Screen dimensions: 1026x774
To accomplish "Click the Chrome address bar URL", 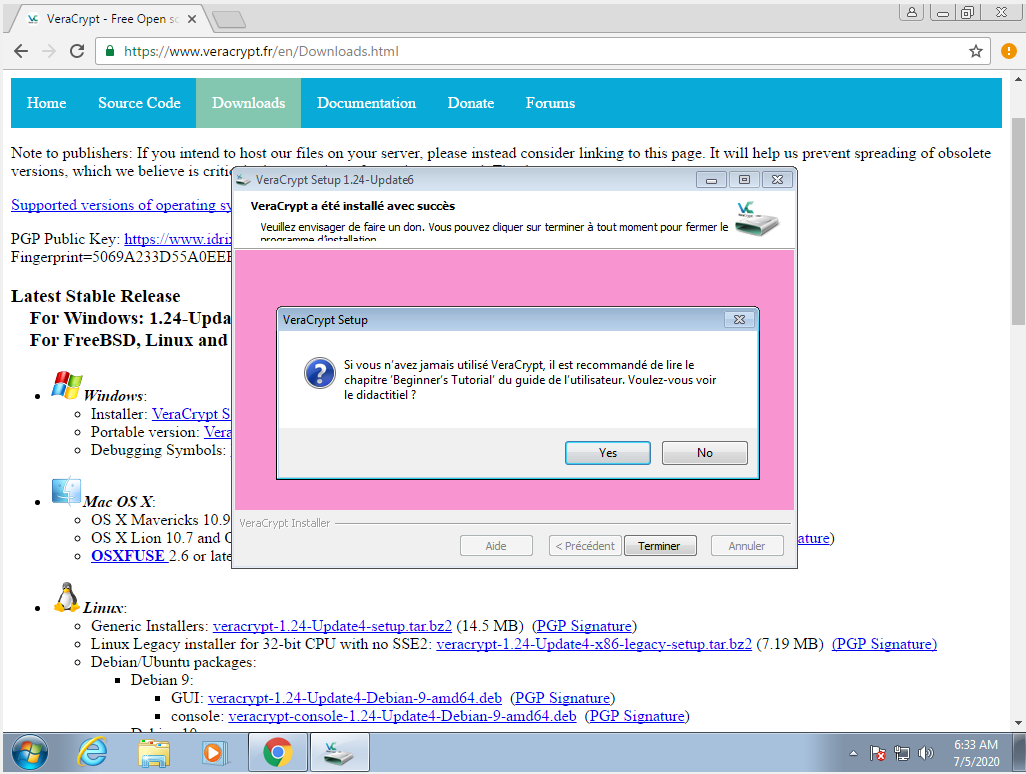I will pos(261,51).
